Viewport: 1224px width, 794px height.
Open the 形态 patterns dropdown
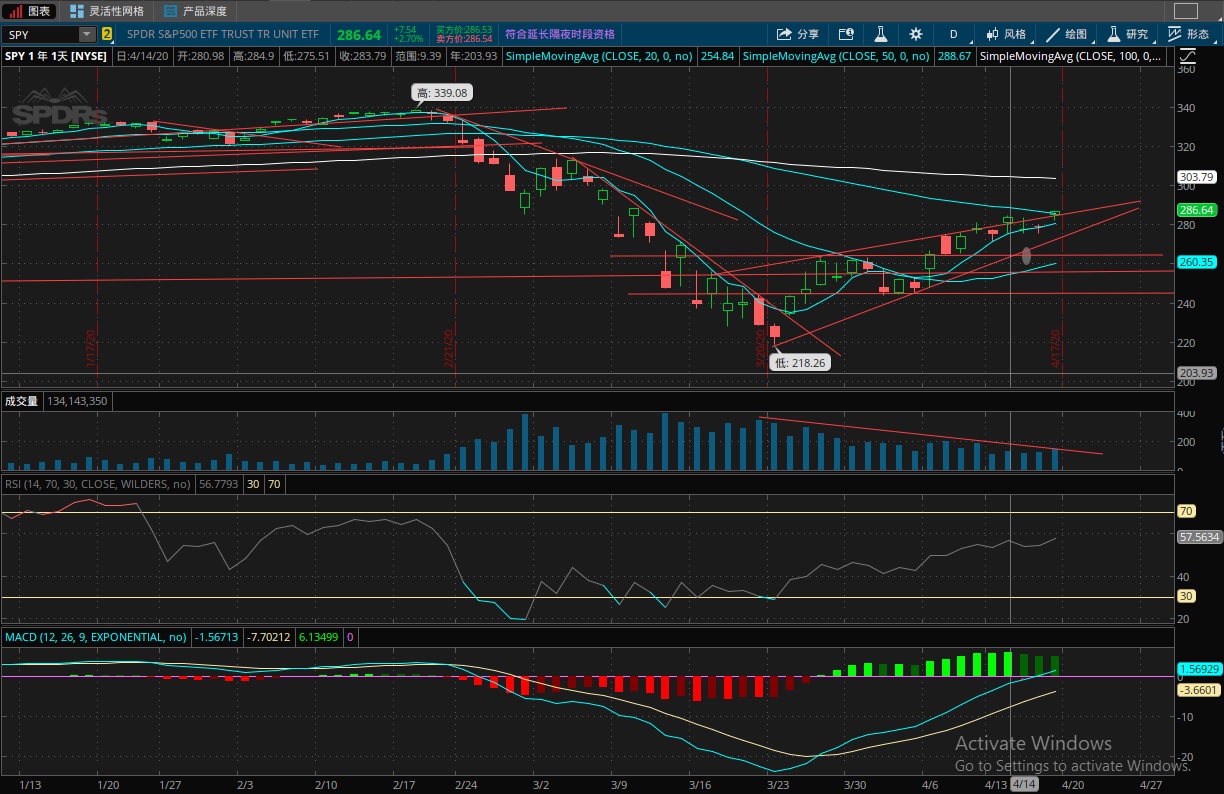pyautogui.click(x=1190, y=34)
